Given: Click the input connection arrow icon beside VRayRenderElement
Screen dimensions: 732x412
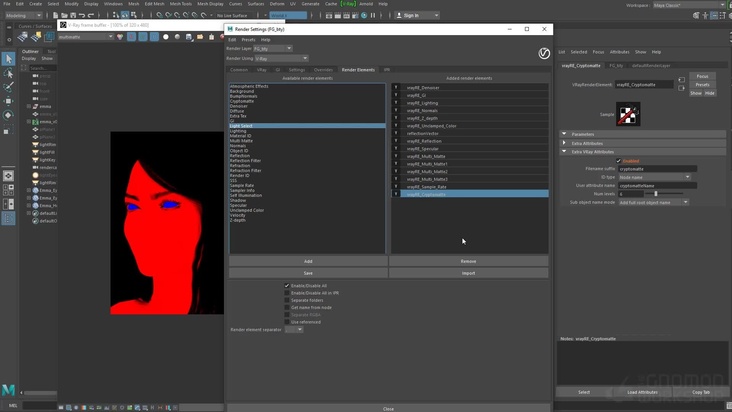Looking at the screenshot, I should (681, 80).
